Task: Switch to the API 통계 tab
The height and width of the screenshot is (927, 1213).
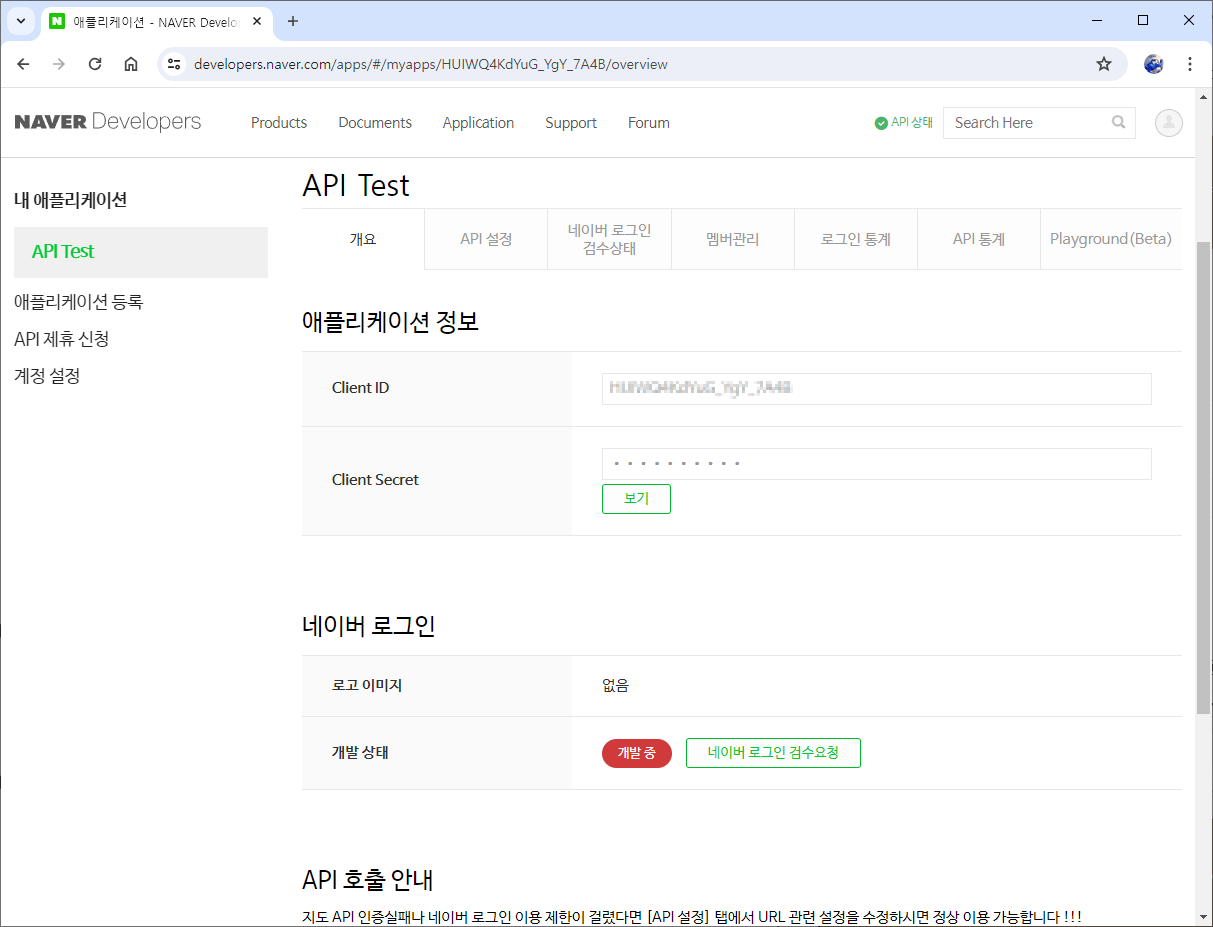Action: [979, 240]
